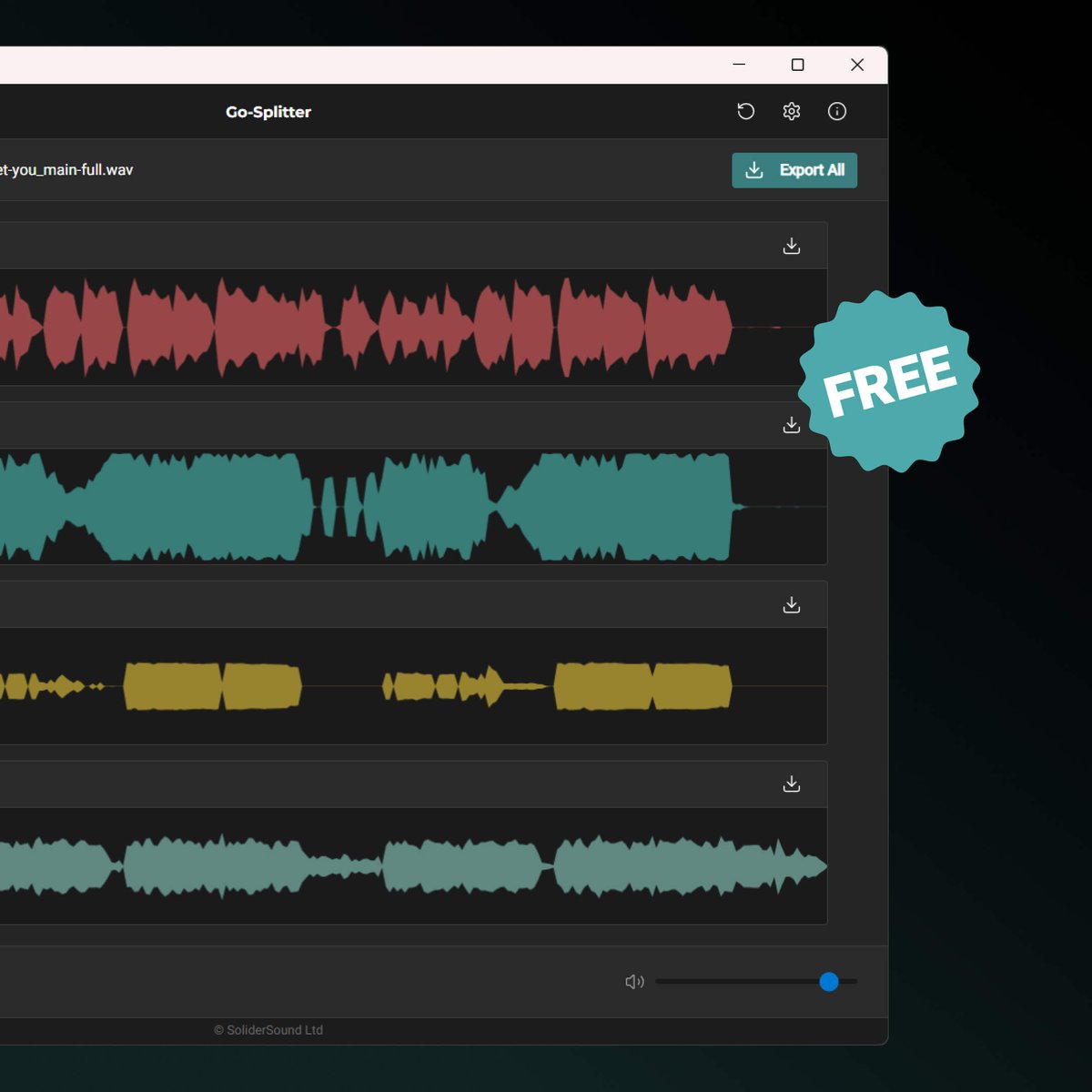The height and width of the screenshot is (1092, 1092).
Task: Open settings with the gear icon
Action: (x=792, y=111)
